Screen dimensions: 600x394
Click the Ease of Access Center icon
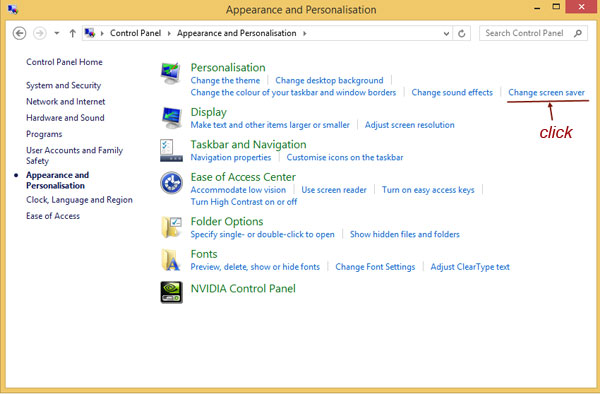pyautogui.click(x=171, y=183)
